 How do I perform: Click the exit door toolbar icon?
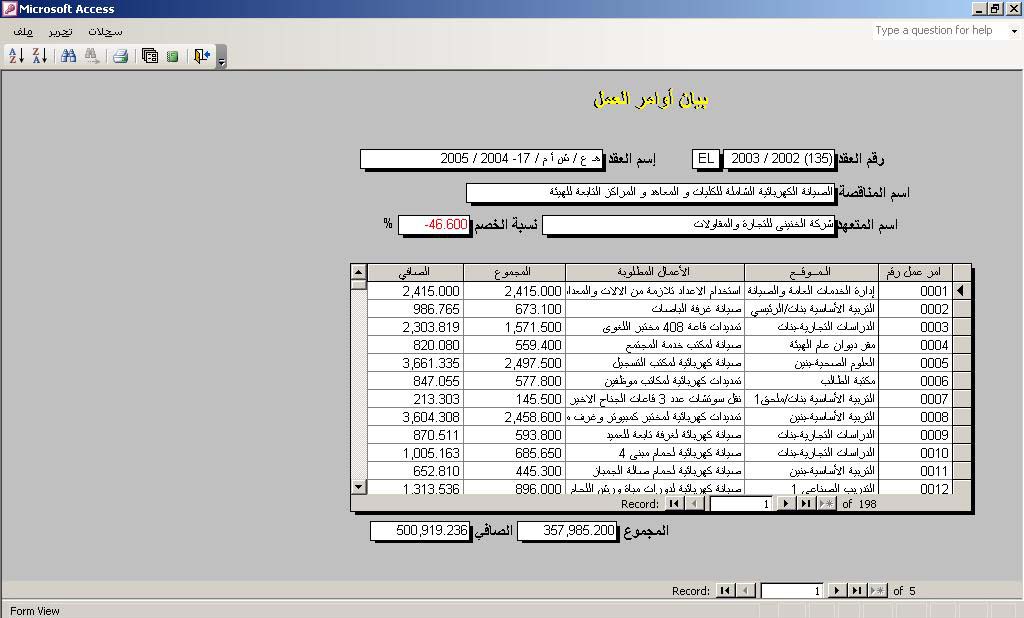[x=202, y=56]
